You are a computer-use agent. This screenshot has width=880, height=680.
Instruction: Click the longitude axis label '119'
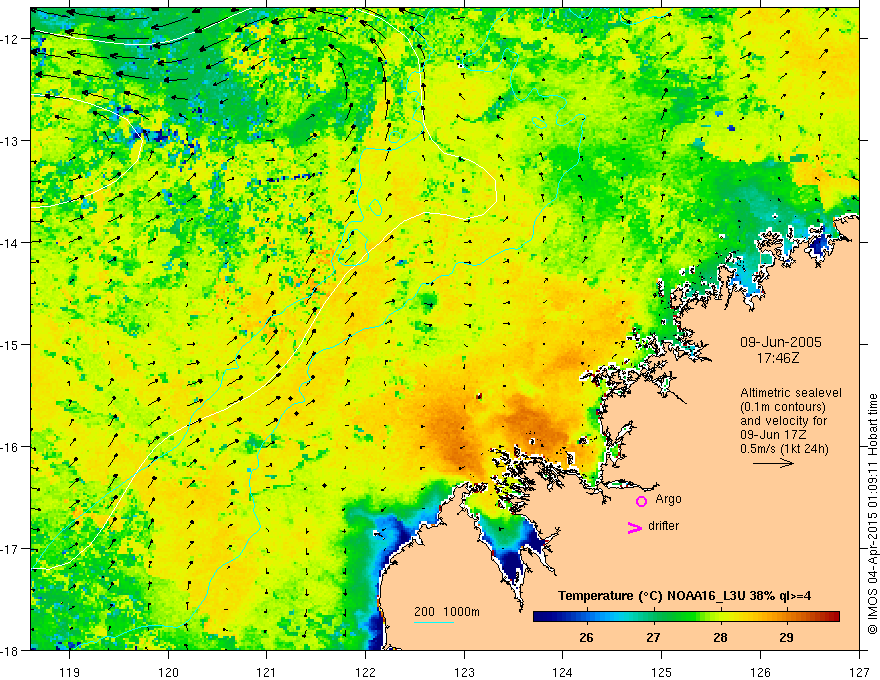click(x=70, y=672)
